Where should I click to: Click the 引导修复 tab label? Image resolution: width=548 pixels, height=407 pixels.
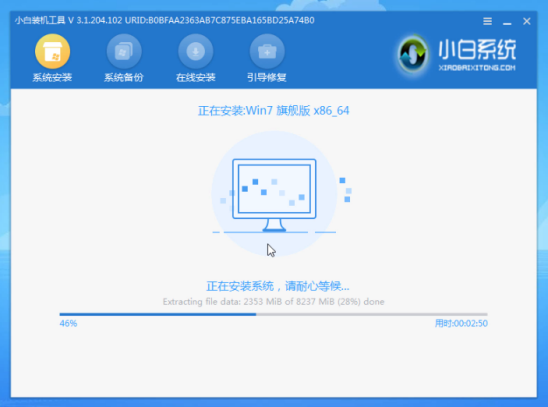point(267,78)
